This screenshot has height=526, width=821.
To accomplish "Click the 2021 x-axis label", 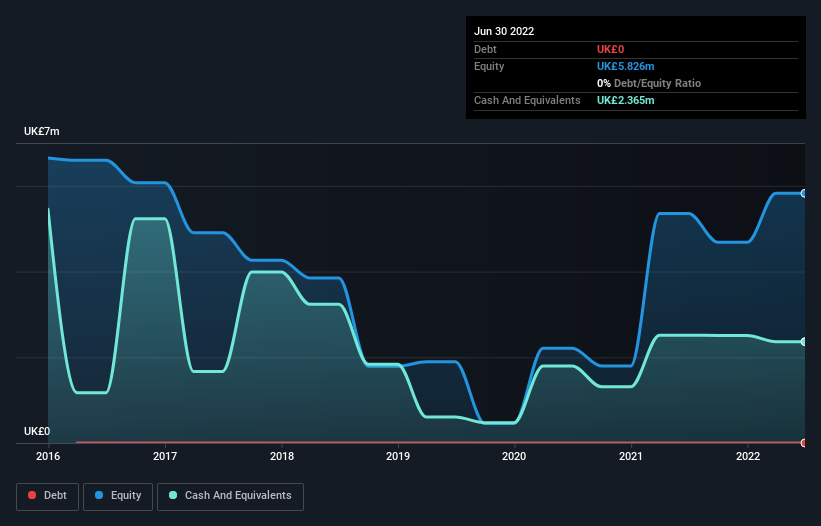I will [631, 456].
